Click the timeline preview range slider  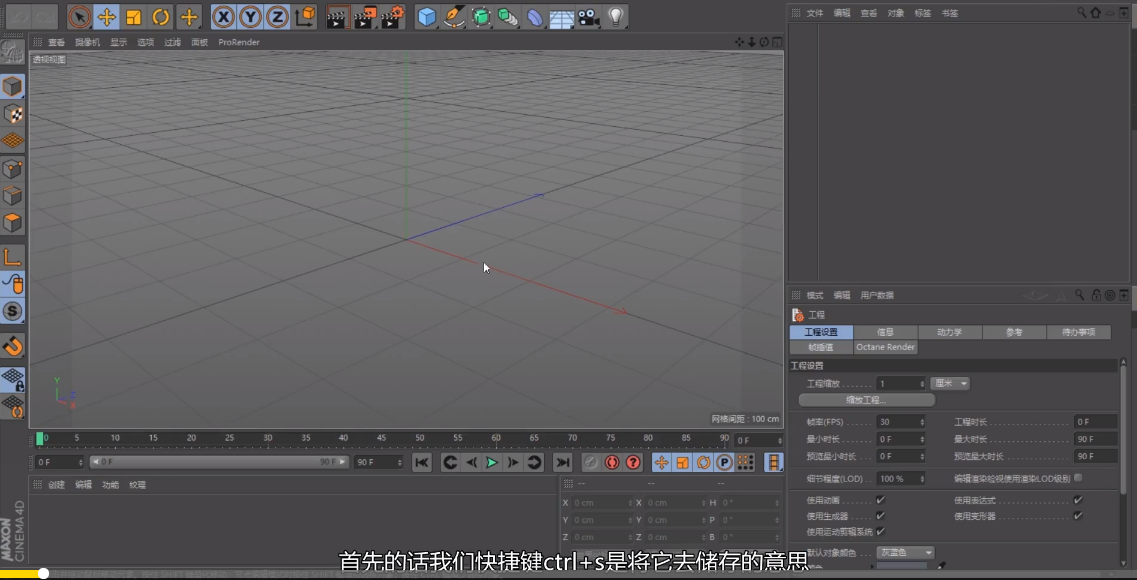(x=219, y=462)
